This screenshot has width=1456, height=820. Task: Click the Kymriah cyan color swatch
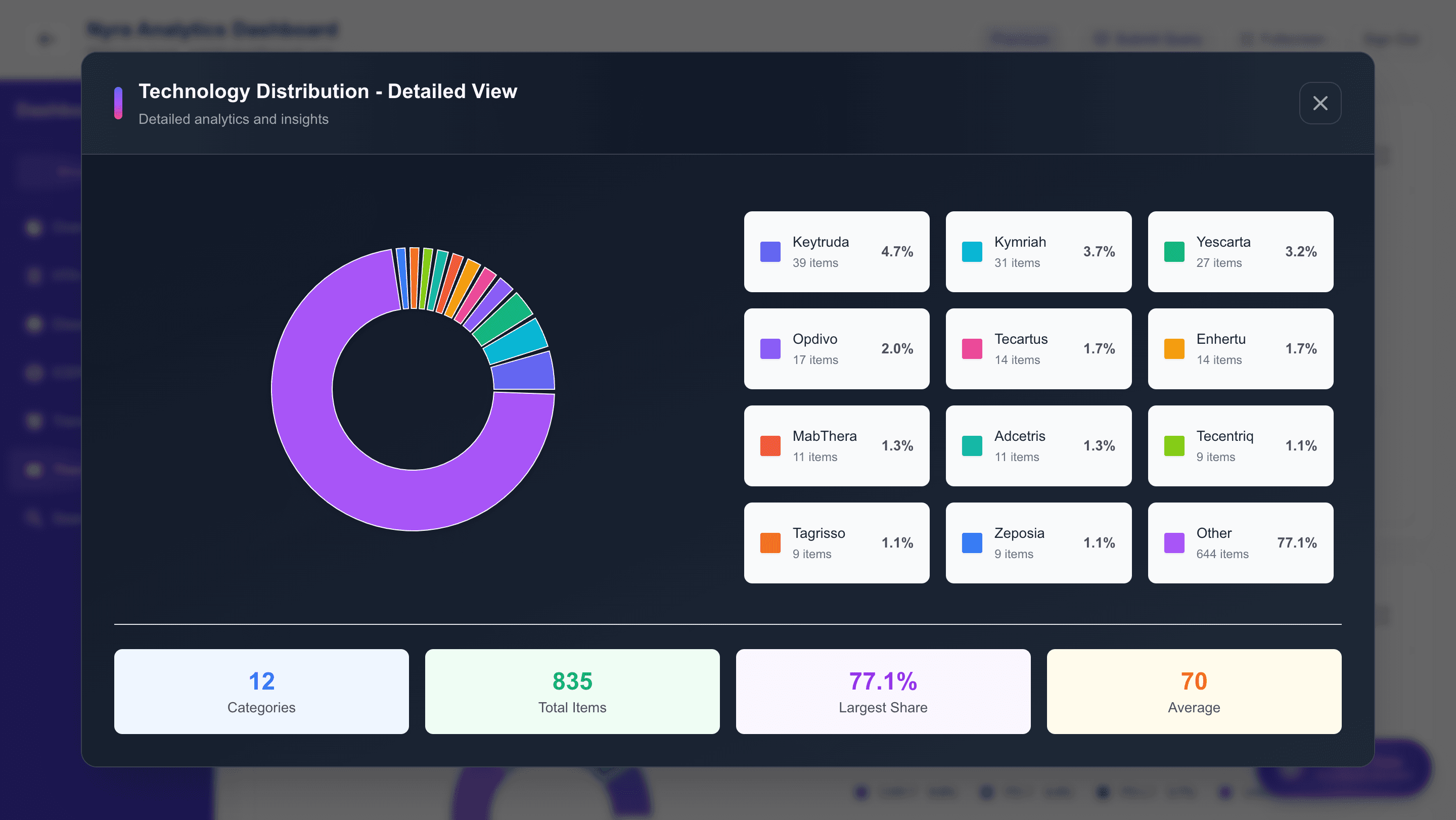972,251
